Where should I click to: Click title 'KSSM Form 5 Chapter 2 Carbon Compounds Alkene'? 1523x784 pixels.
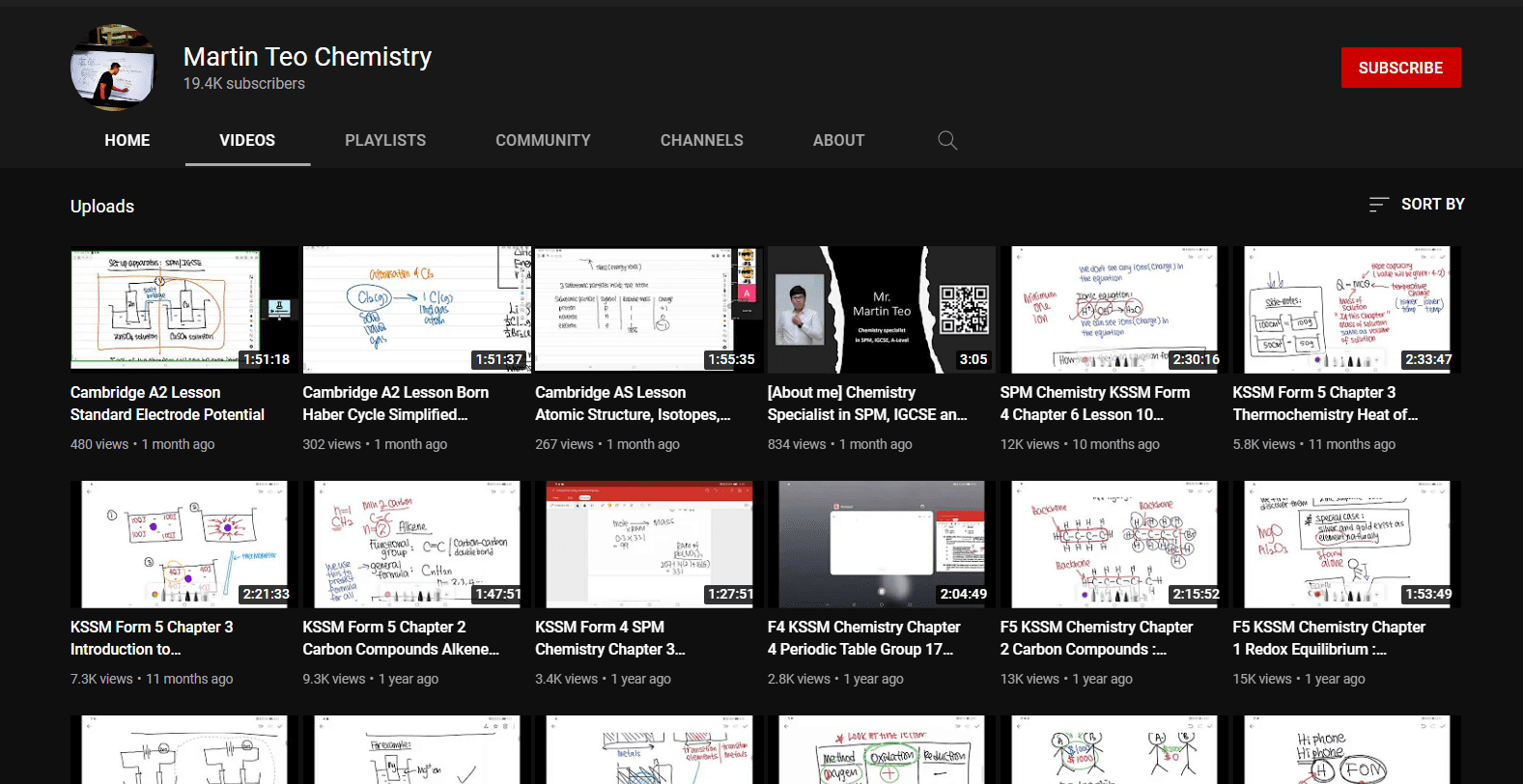401,638
